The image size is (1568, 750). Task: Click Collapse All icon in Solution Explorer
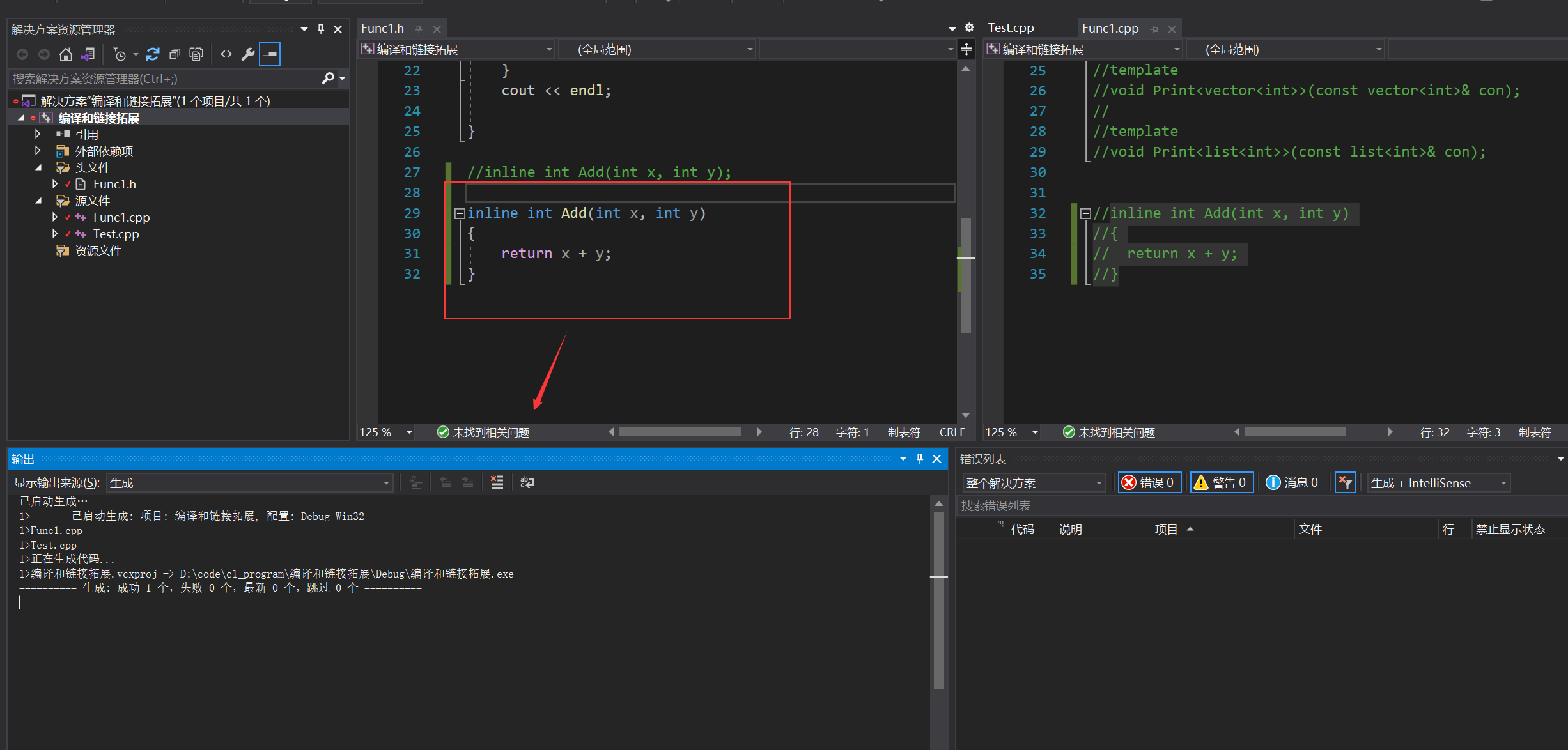[x=174, y=54]
